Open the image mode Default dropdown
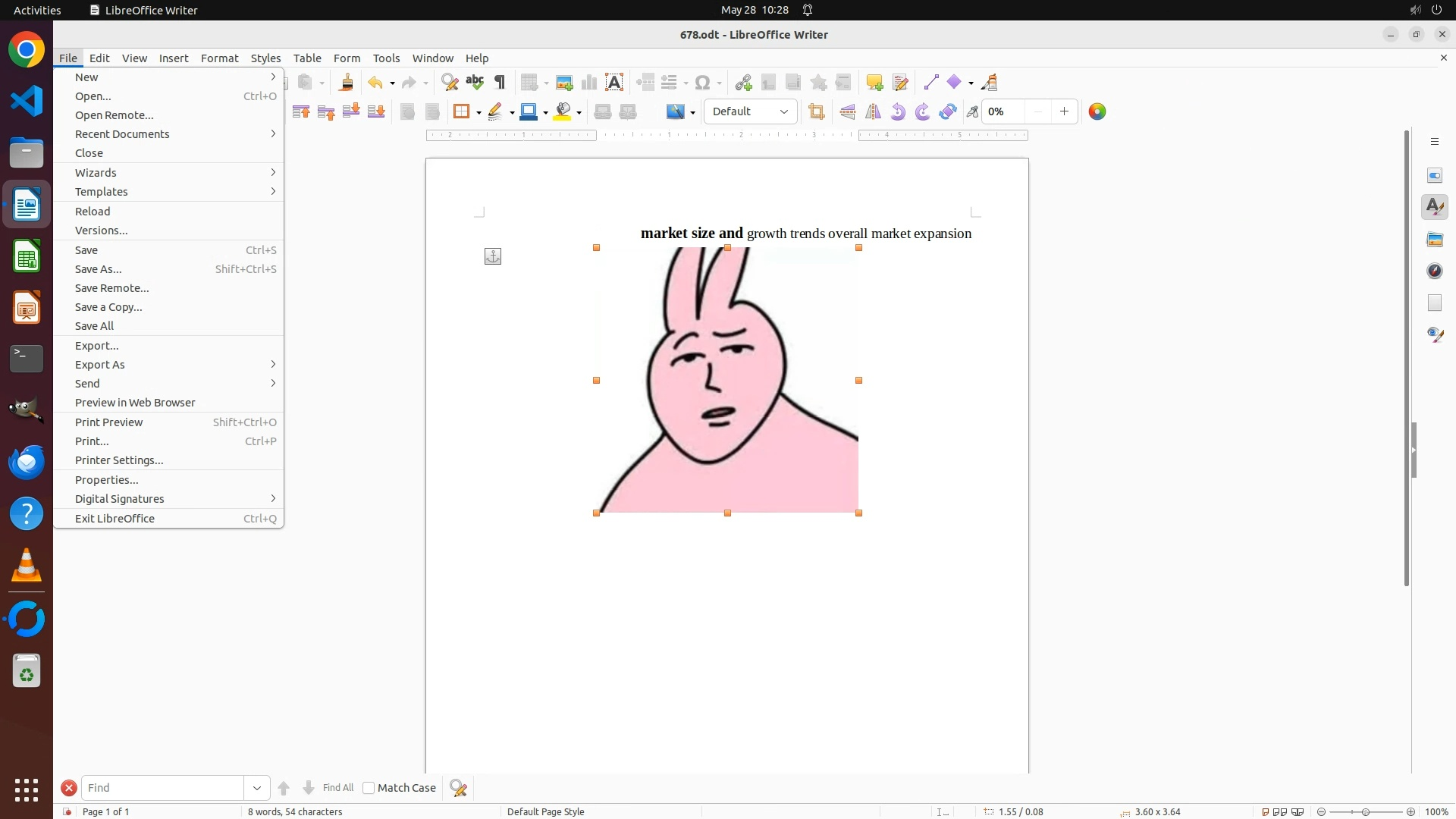 coord(750,112)
